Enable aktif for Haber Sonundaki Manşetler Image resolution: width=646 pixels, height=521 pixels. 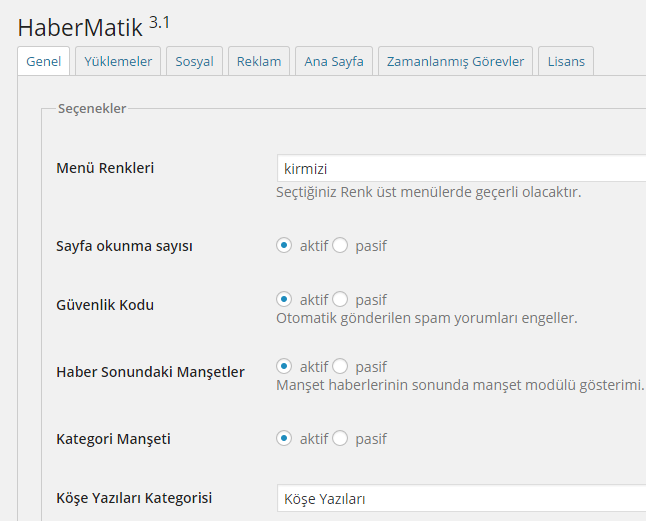coord(284,366)
